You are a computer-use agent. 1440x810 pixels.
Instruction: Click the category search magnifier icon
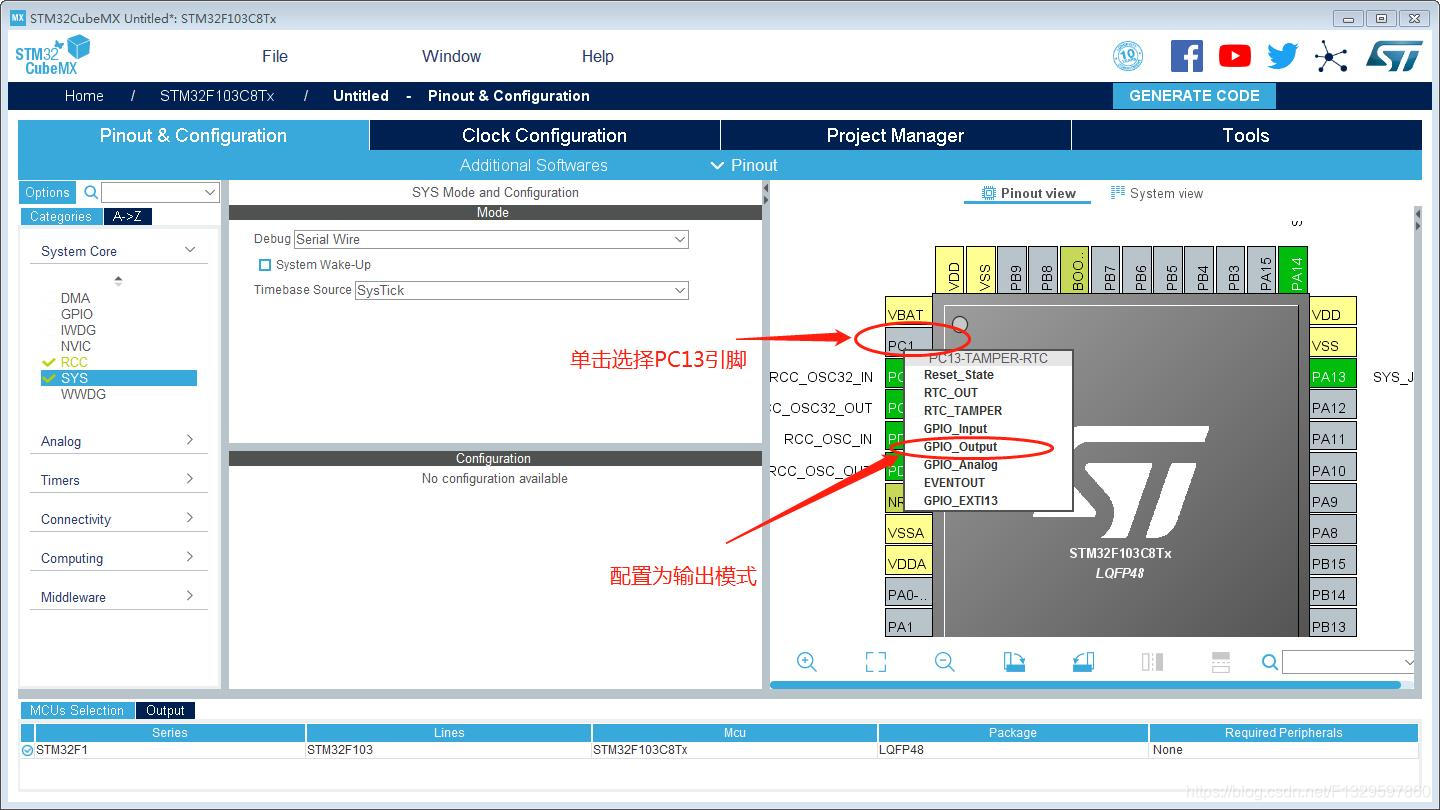[91, 192]
